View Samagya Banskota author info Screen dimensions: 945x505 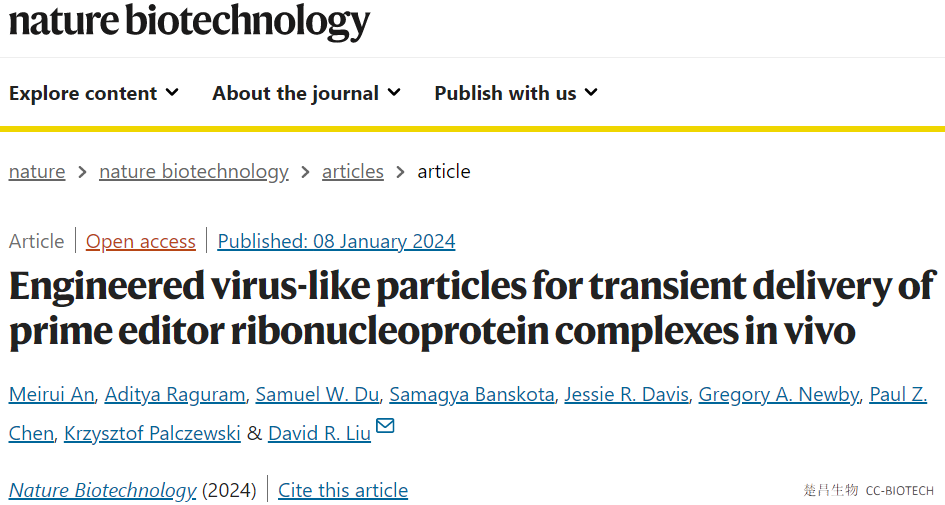click(472, 395)
